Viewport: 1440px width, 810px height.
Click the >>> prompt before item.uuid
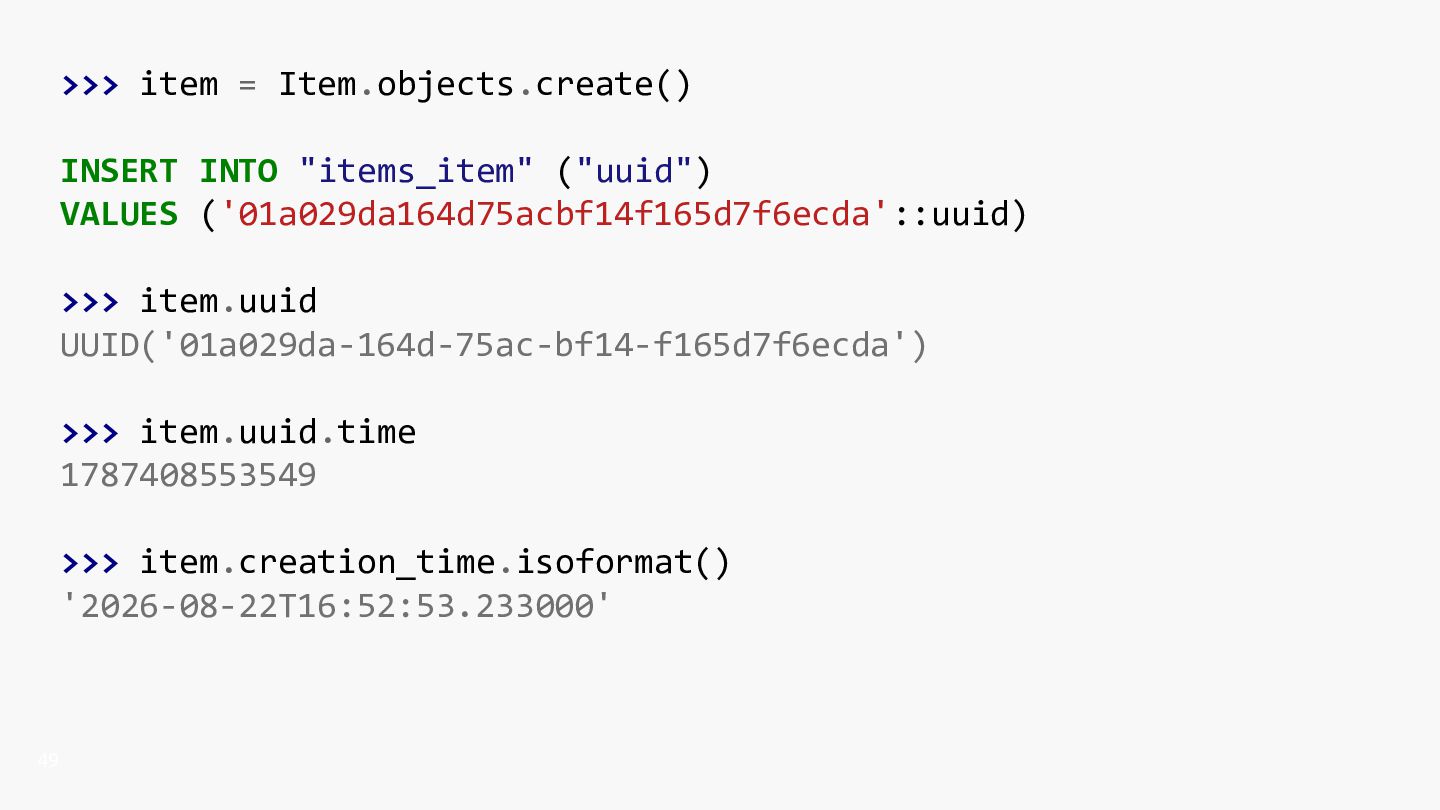pyautogui.click(x=90, y=302)
